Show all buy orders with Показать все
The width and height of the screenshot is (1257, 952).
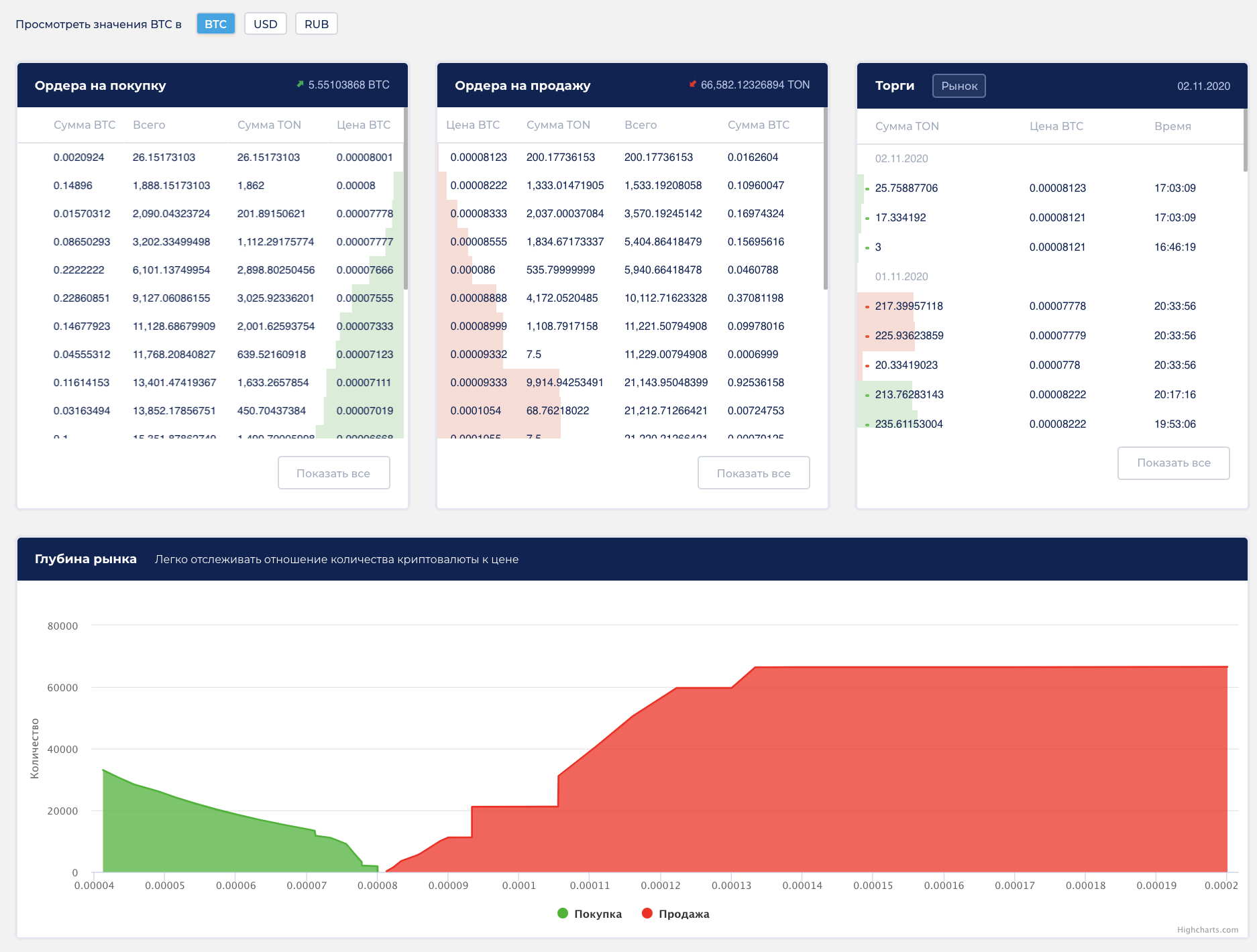pos(334,473)
